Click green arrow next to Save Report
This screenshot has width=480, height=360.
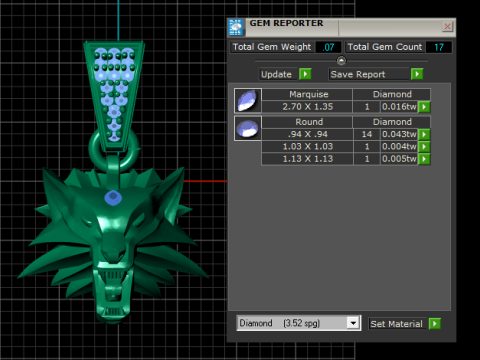[x=417, y=74]
